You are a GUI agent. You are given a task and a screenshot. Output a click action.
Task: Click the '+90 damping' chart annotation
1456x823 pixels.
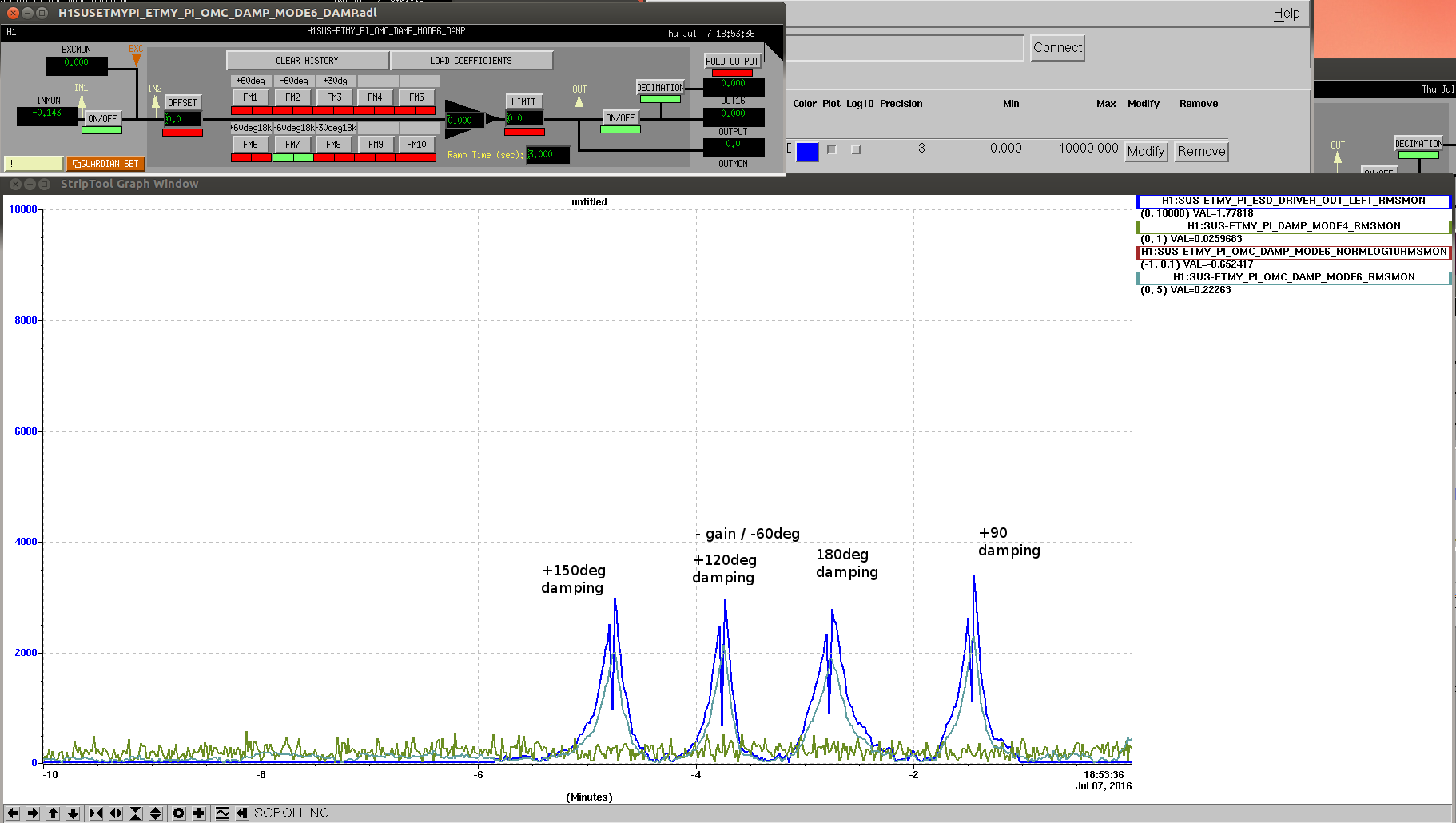tap(1008, 542)
